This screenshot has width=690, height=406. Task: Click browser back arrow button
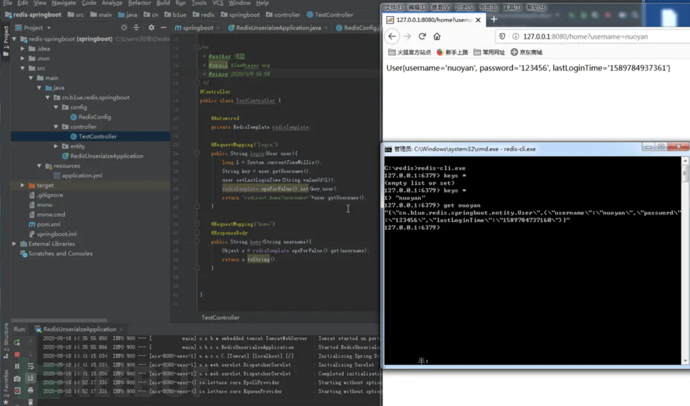coord(393,36)
